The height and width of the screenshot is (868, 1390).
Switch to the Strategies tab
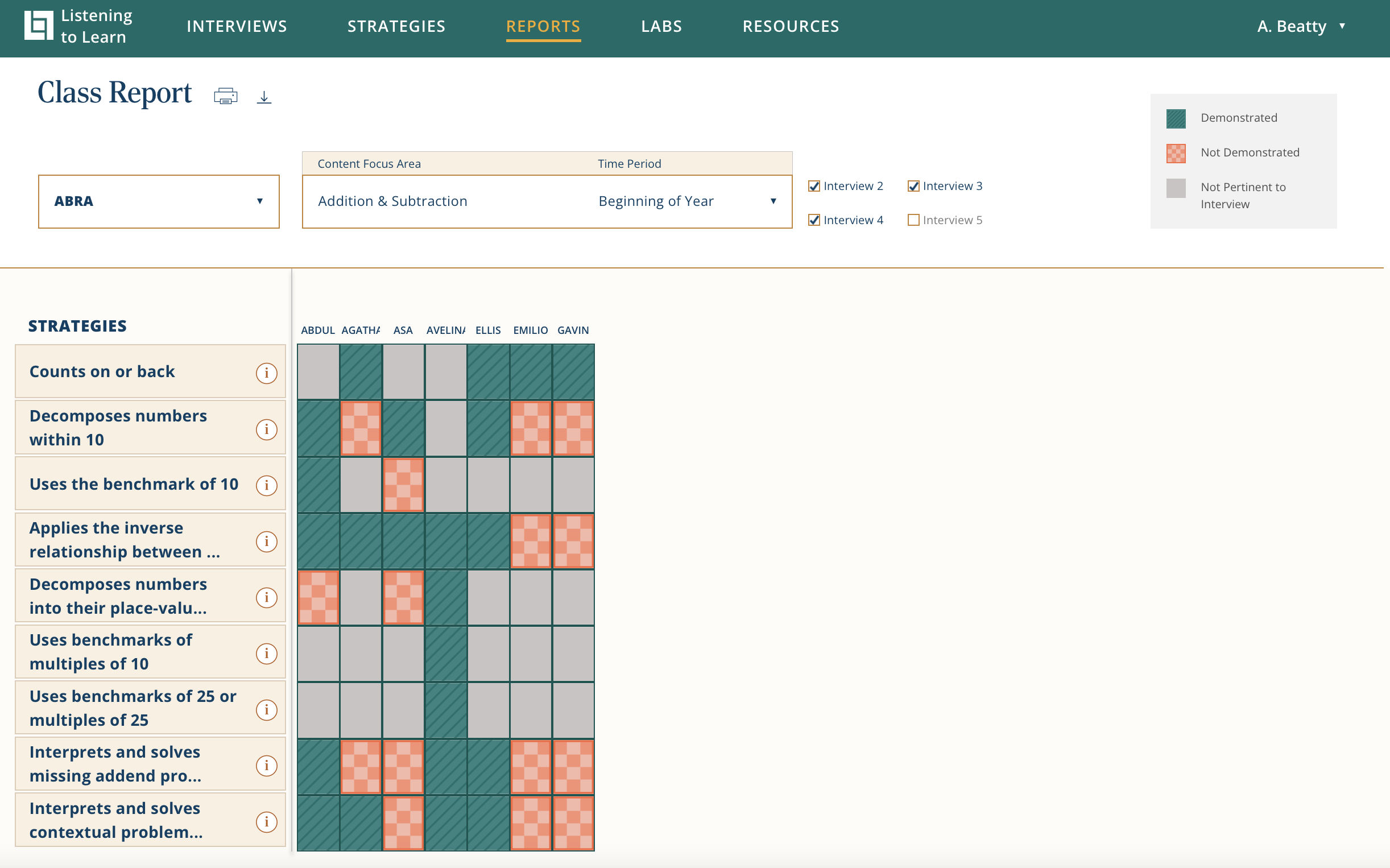pyautogui.click(x=396, y=26)
